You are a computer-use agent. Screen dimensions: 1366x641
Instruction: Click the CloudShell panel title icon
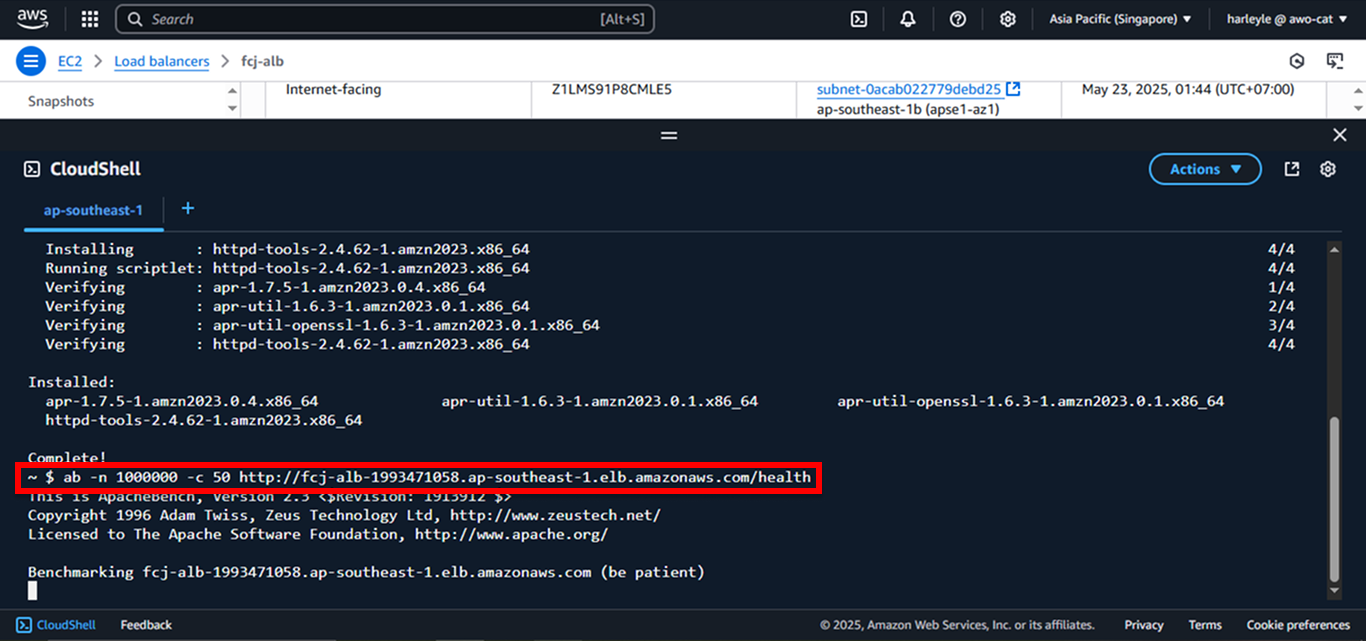pos(32,169)
